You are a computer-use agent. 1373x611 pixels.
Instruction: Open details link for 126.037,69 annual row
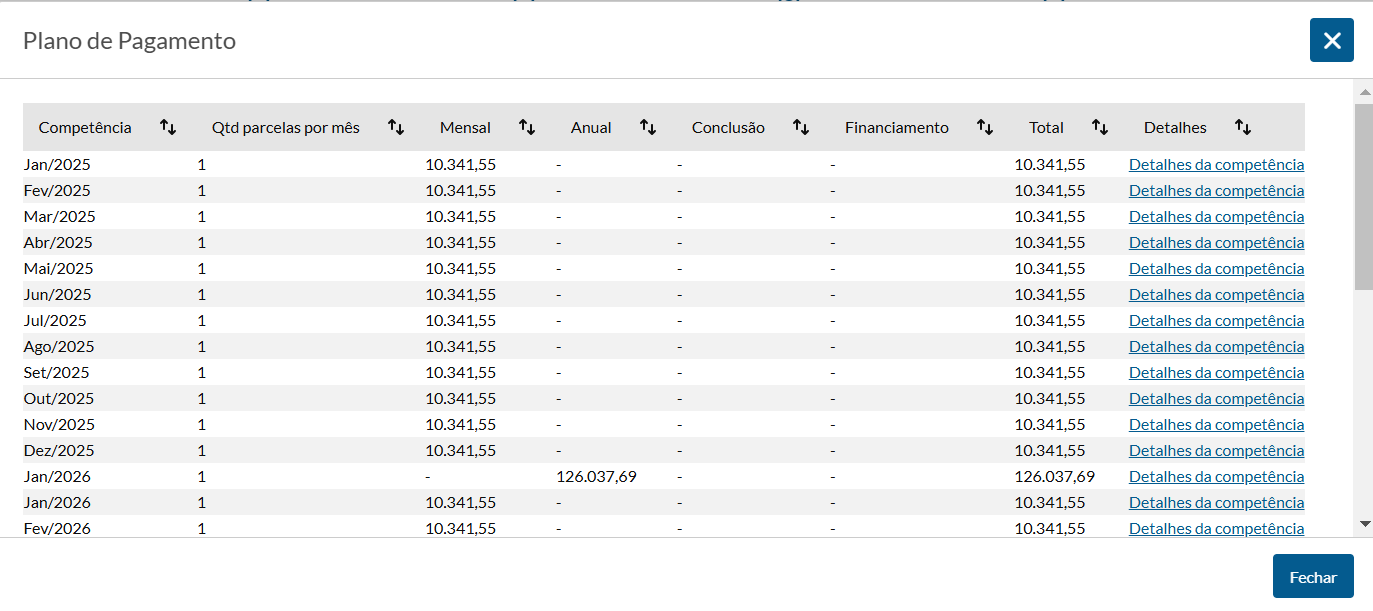click(1216, 477)
